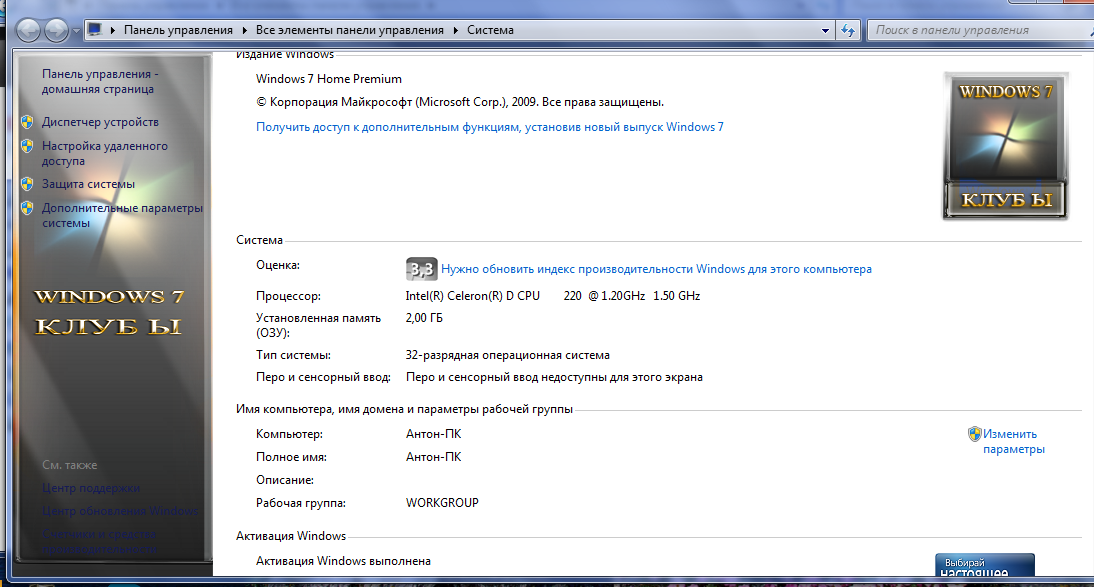Click Перо и сенсорный ввод недоступны text
Screen dimensions: 1094x587
554,377
